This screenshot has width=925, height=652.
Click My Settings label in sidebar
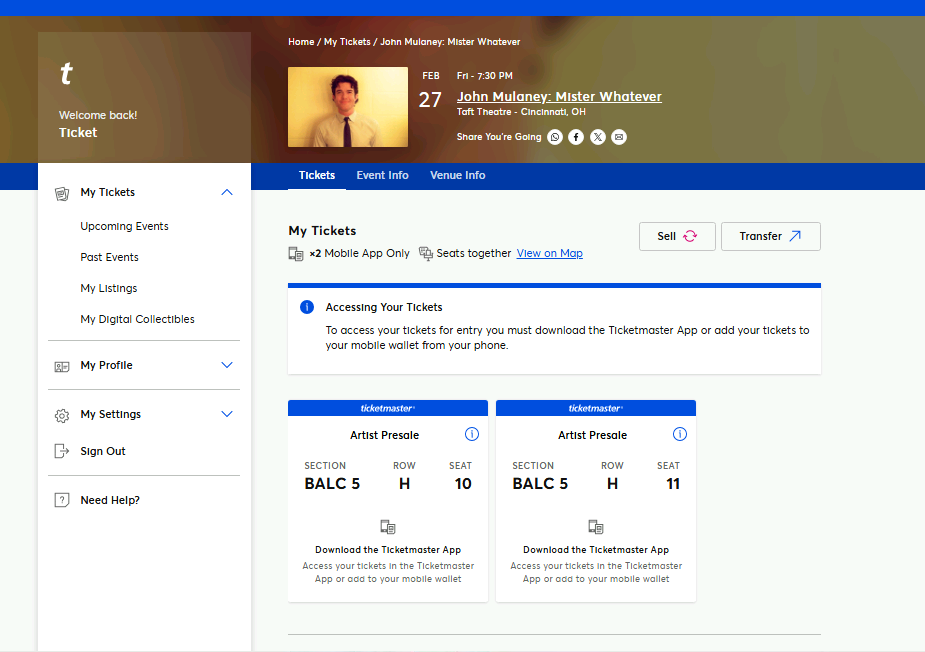click(110, 414)
